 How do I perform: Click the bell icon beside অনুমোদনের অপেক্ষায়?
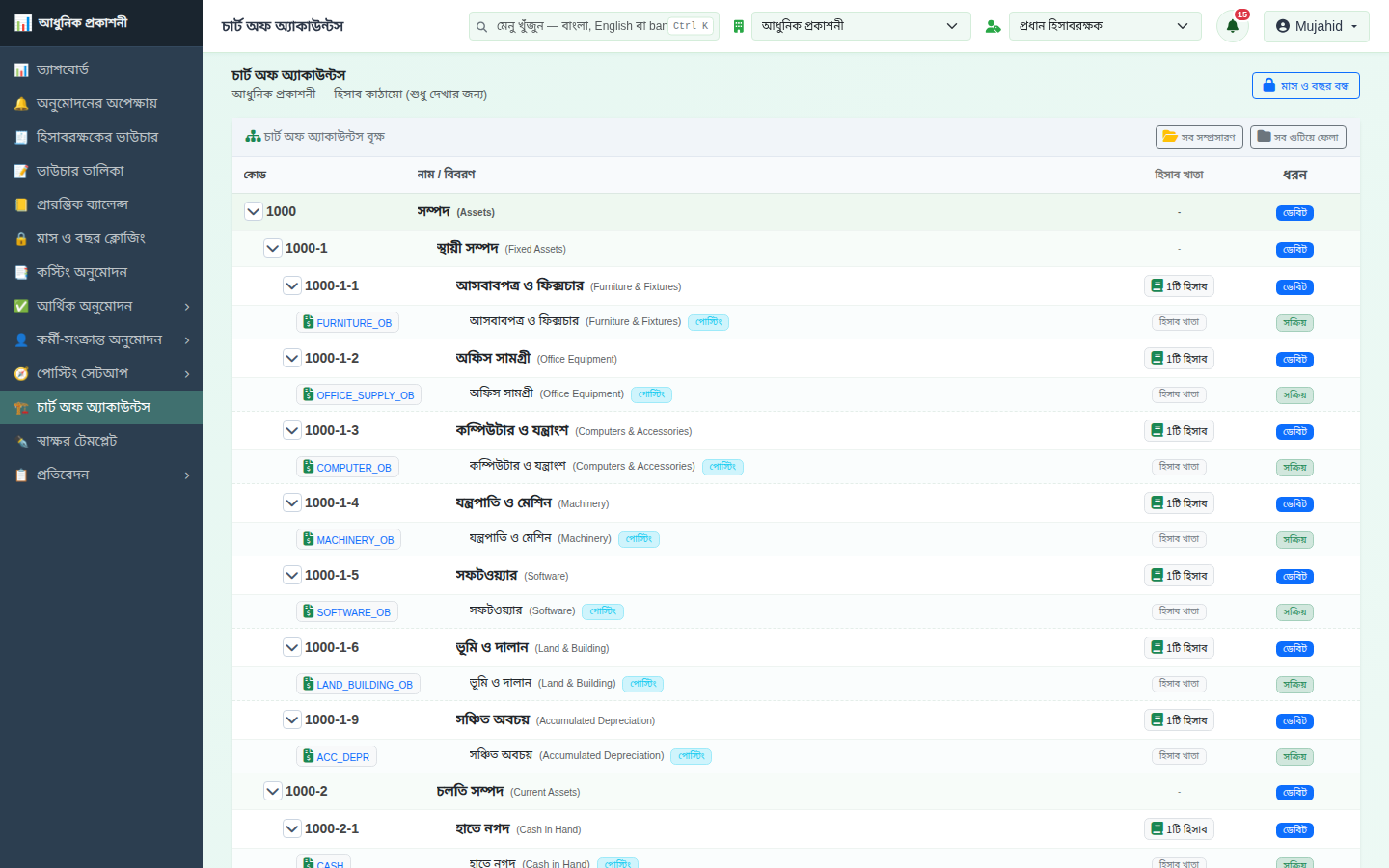[21, 103]
